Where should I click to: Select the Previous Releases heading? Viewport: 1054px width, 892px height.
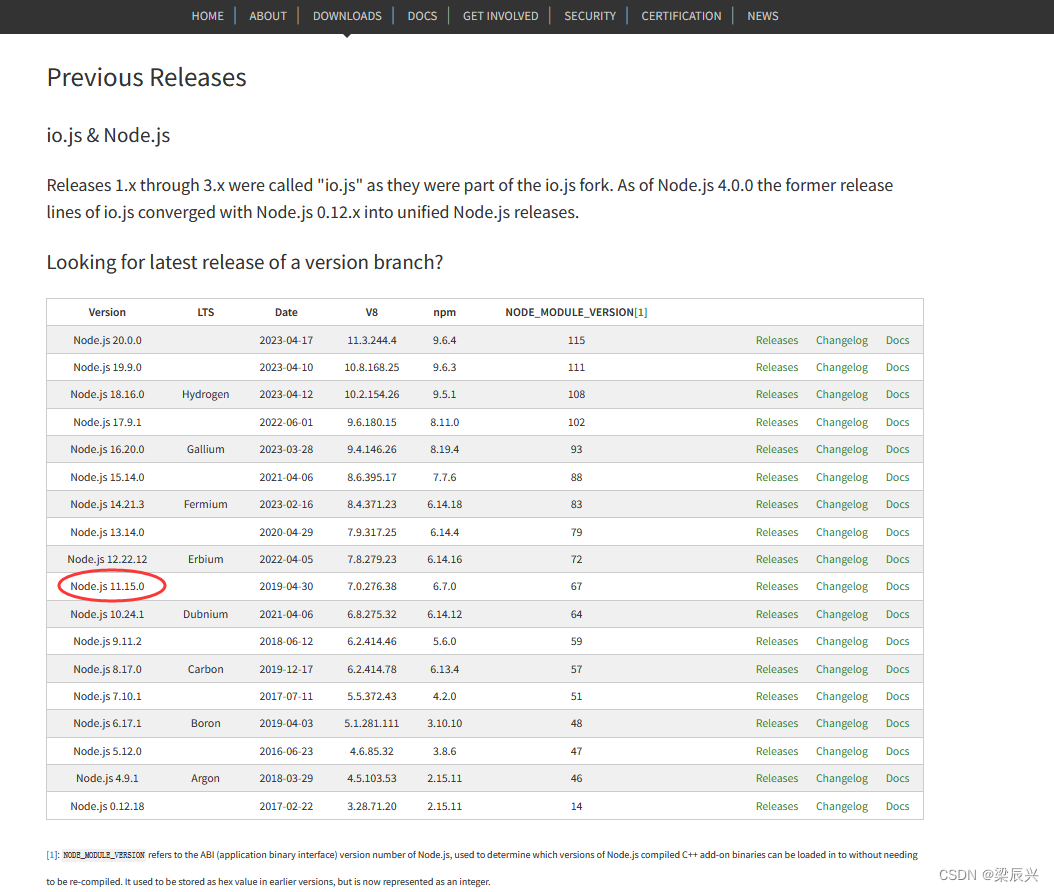(147, 77)
